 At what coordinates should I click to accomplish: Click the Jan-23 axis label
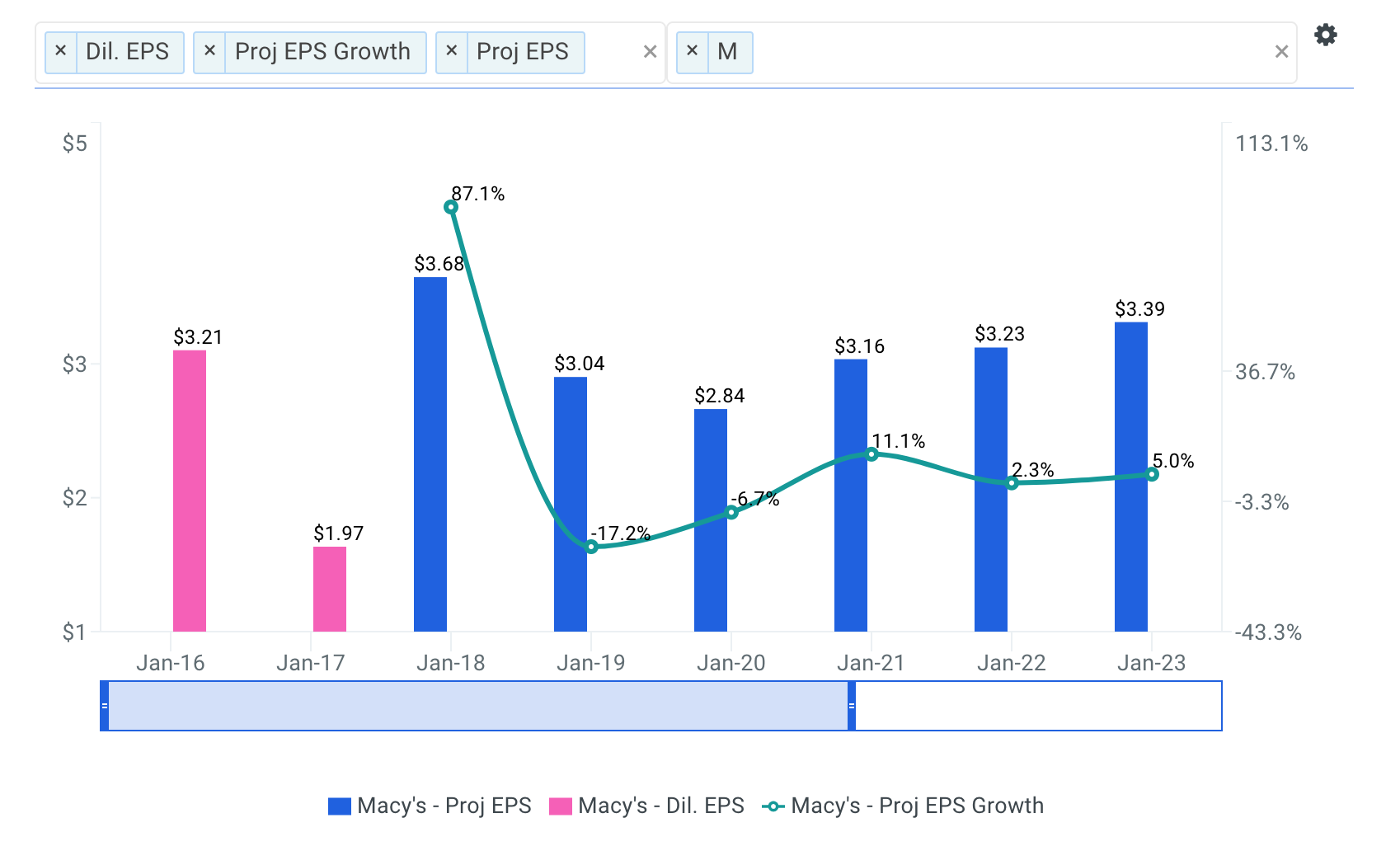tap(1152, 663)
